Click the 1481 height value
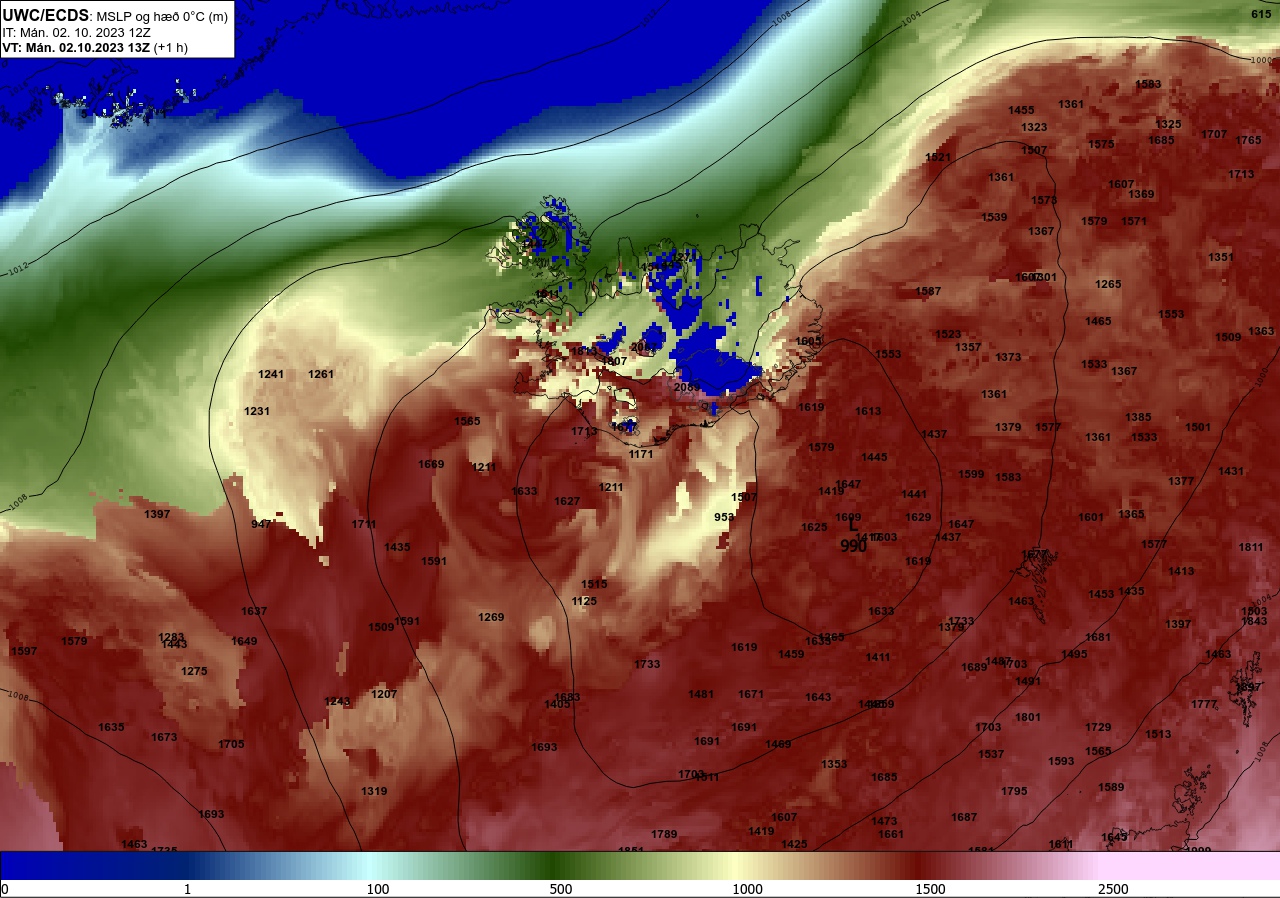Screen dimensions: 1280x898 701,694
